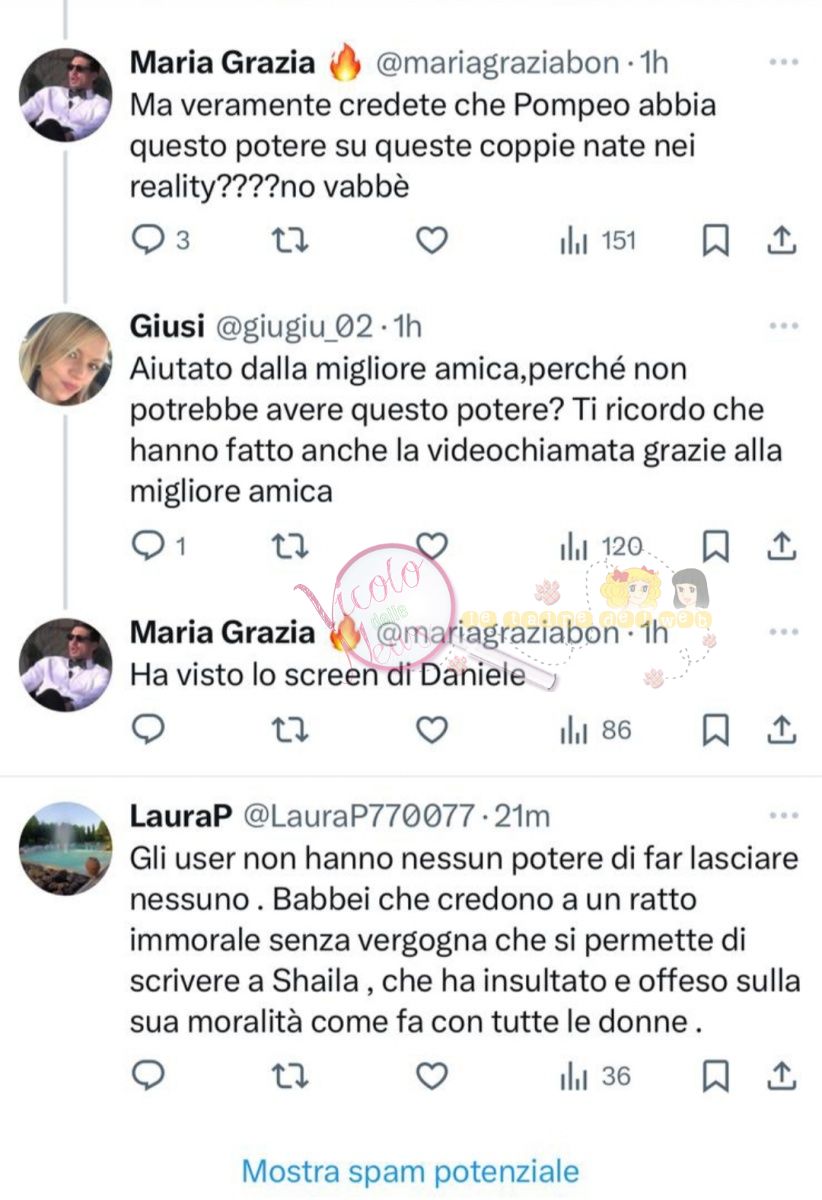View analytics showing 86 views

click(x=597, y=731)
